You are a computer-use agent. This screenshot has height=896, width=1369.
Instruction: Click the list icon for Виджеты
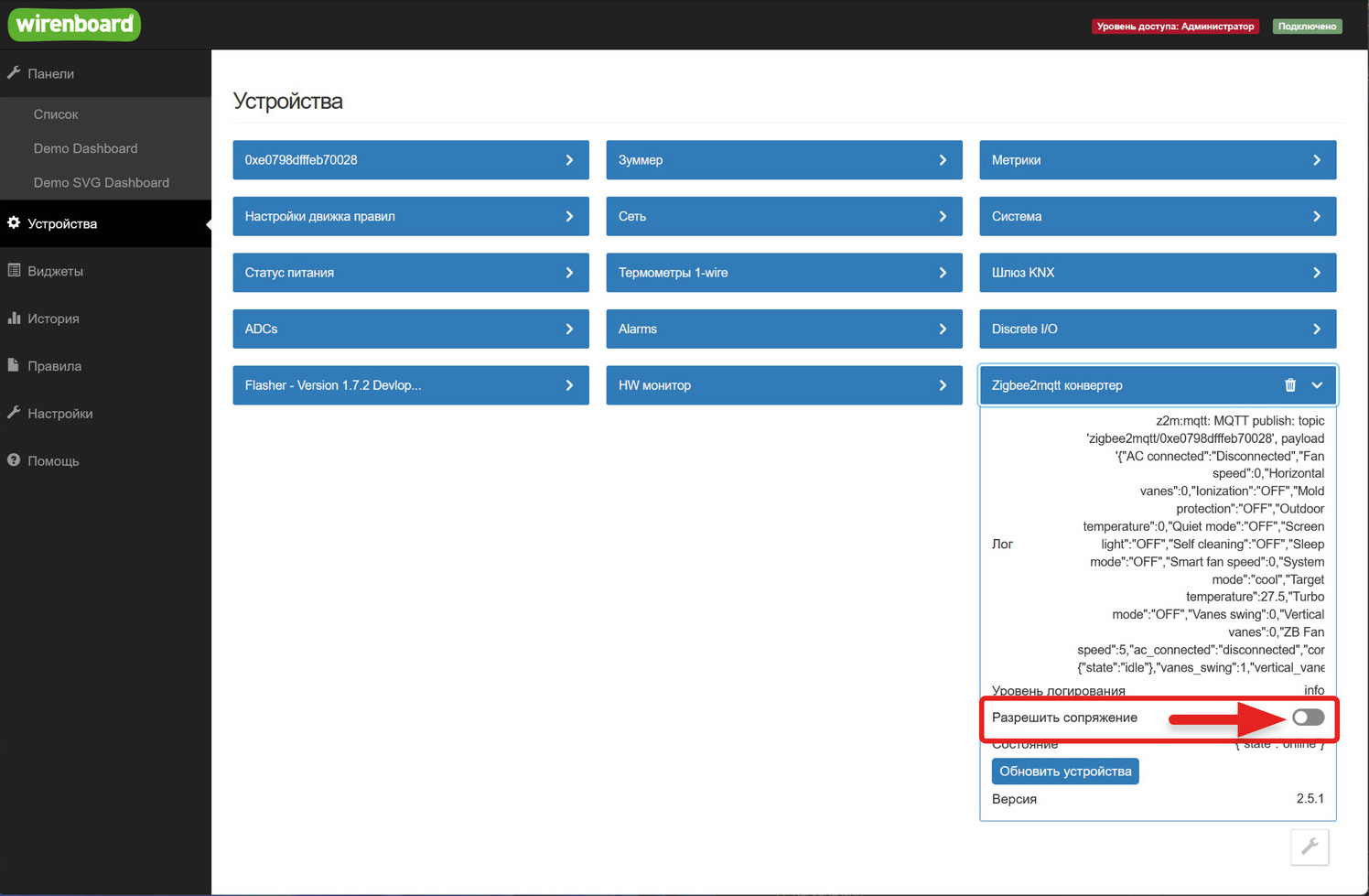point(14,271)
